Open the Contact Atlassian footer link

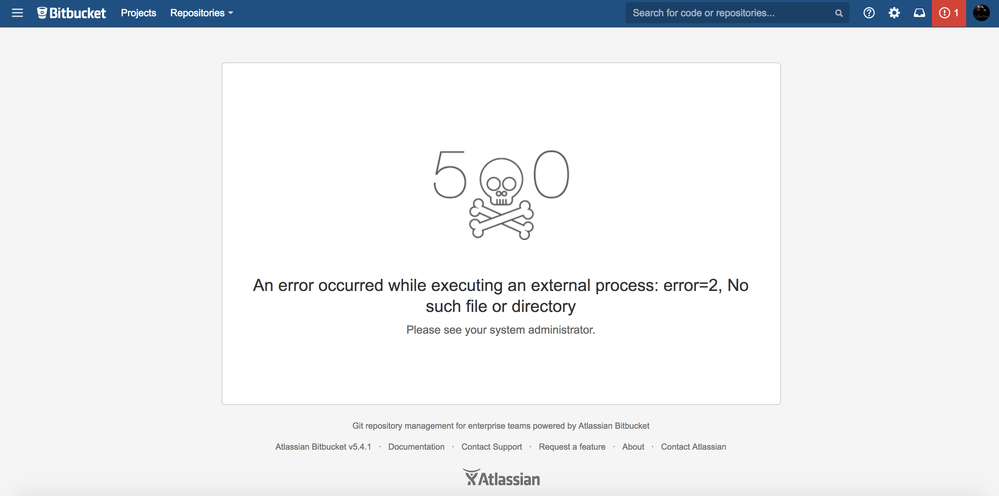(x=693, y=447)
